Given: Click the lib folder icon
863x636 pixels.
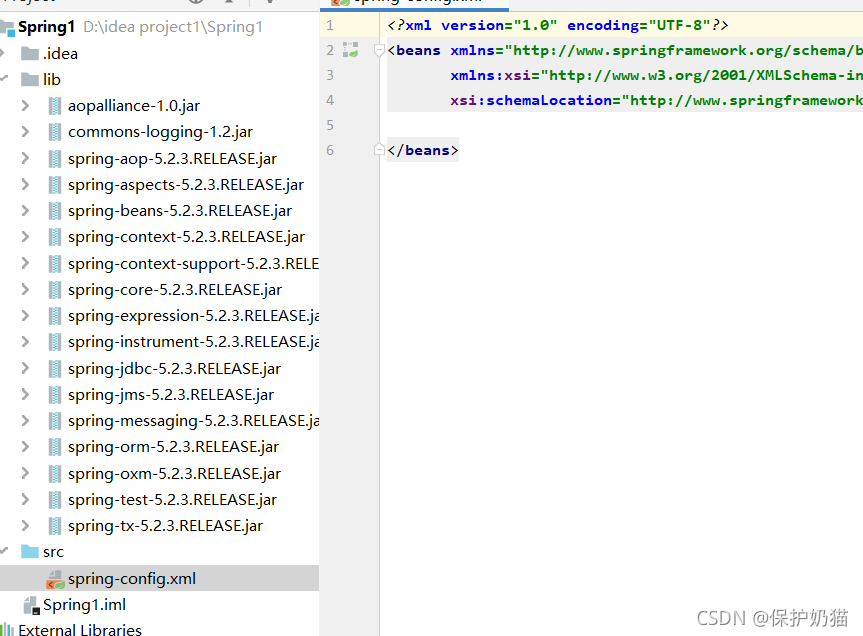Looking at the screenshot, I should [30, 80].
